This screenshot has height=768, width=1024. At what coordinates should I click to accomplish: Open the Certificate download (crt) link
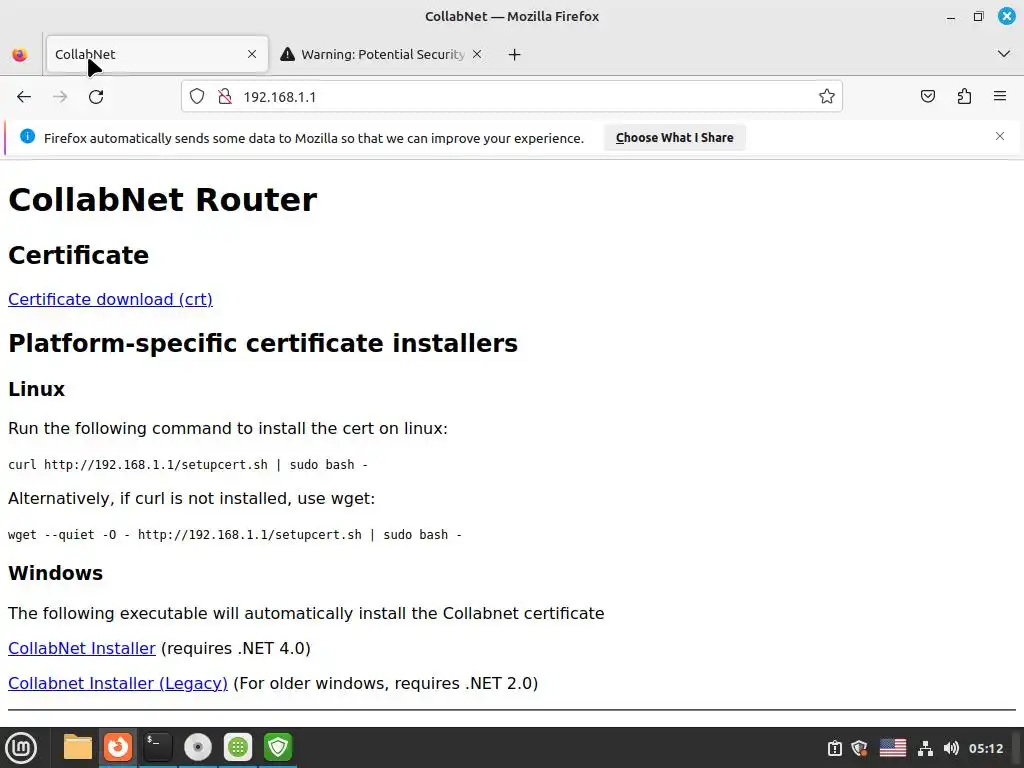110,299
